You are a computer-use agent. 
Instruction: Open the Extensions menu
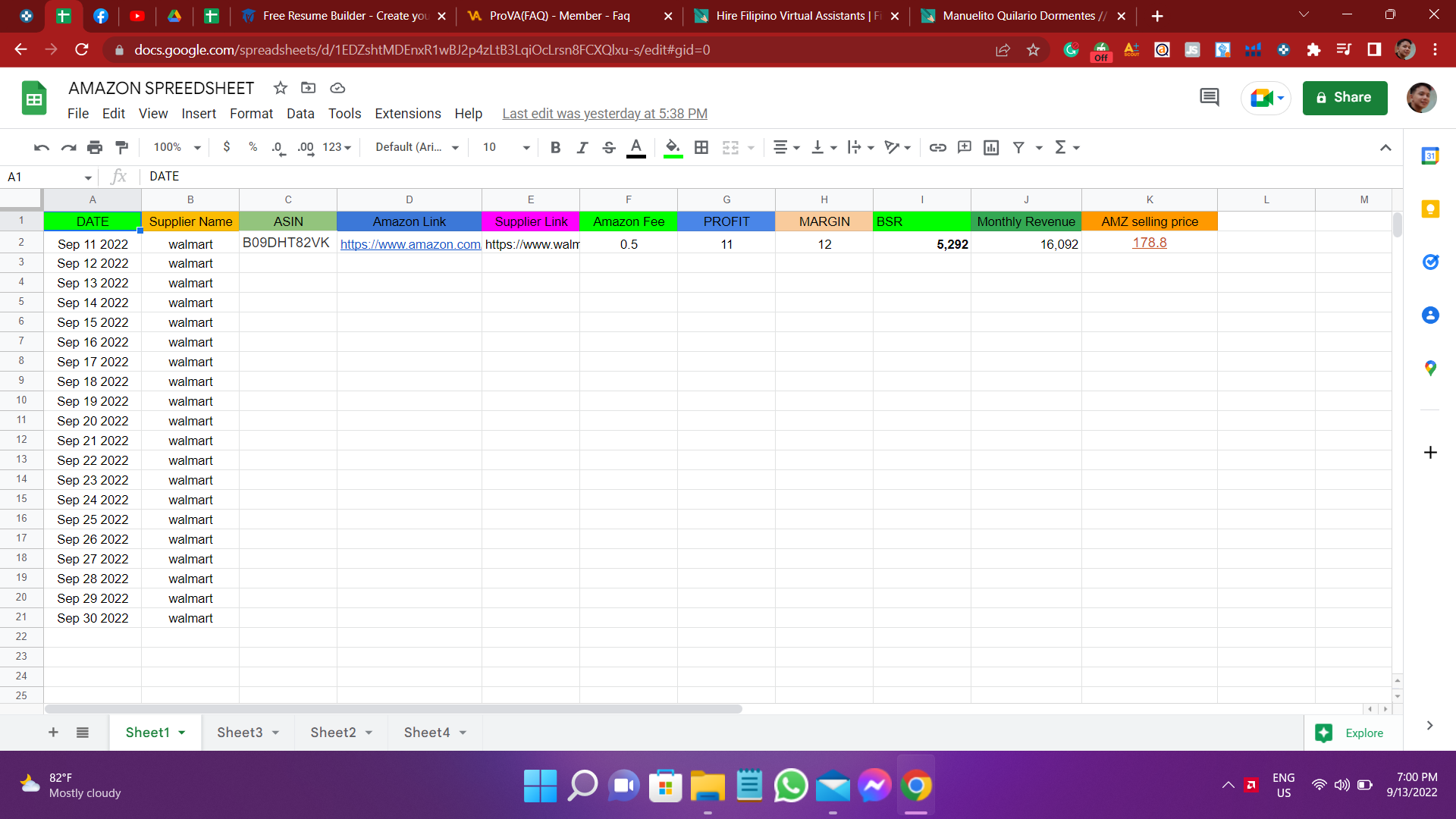click(407, 114)
